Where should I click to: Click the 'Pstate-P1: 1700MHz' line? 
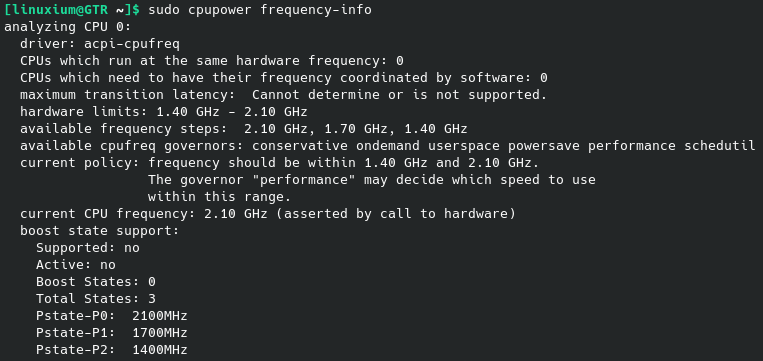[112, 333]
